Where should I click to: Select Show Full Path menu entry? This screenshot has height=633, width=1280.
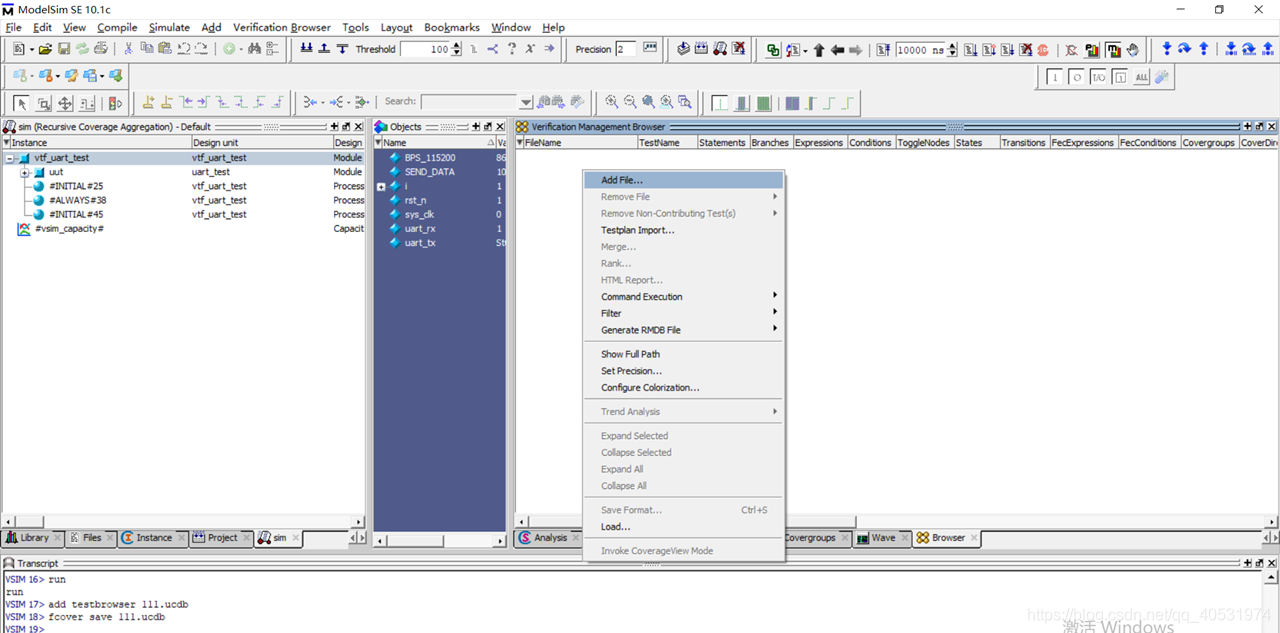683,354
